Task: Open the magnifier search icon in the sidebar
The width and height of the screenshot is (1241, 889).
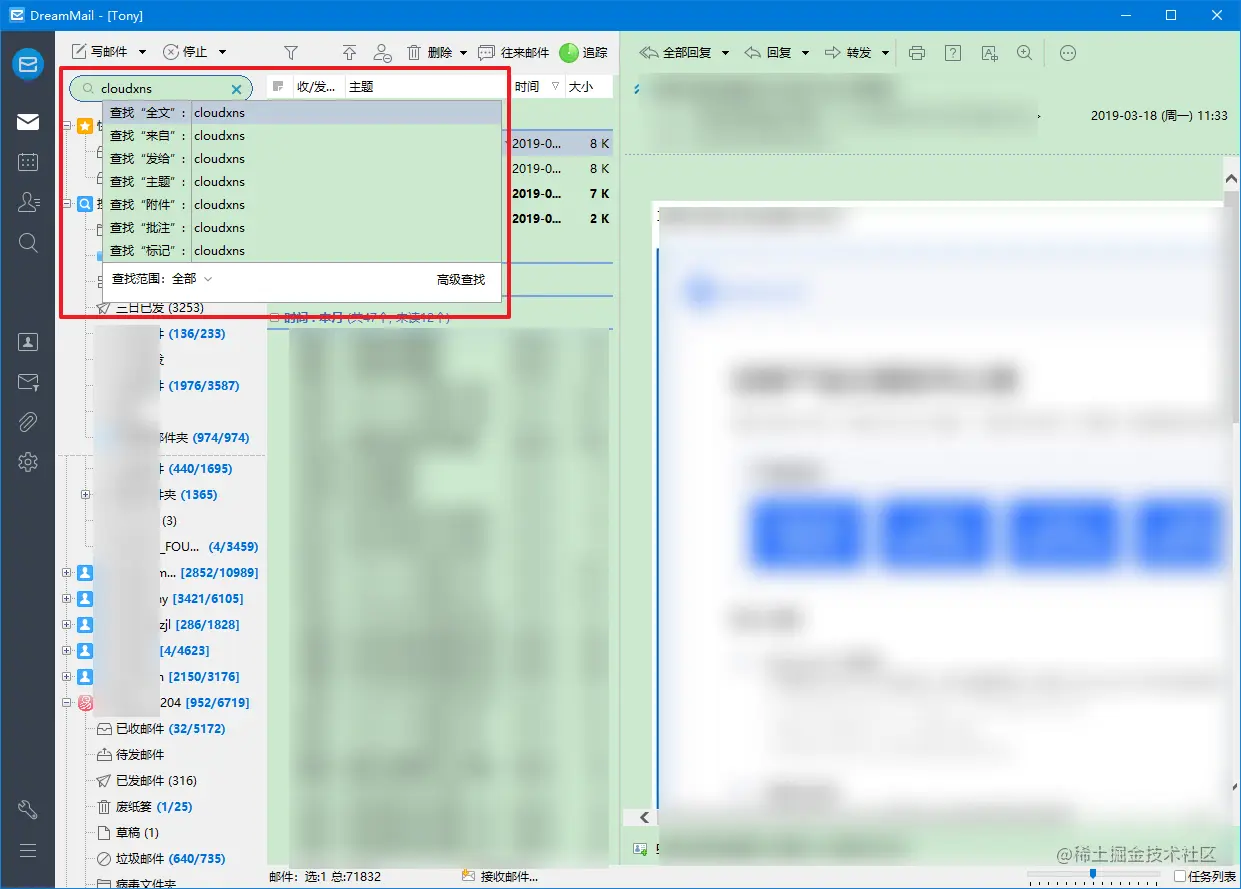Action: click(x=28, y=243)
